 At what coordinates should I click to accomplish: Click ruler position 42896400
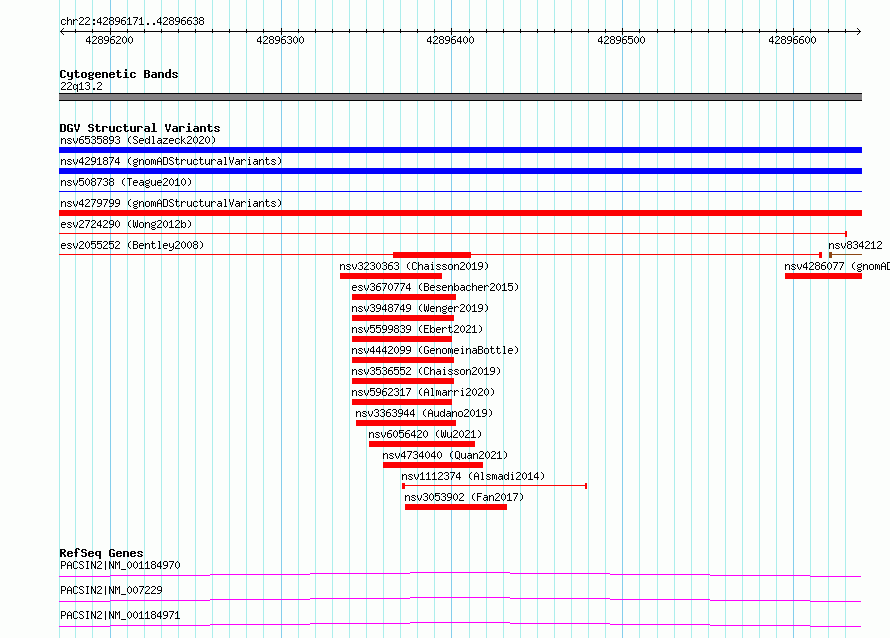(450, 40)
